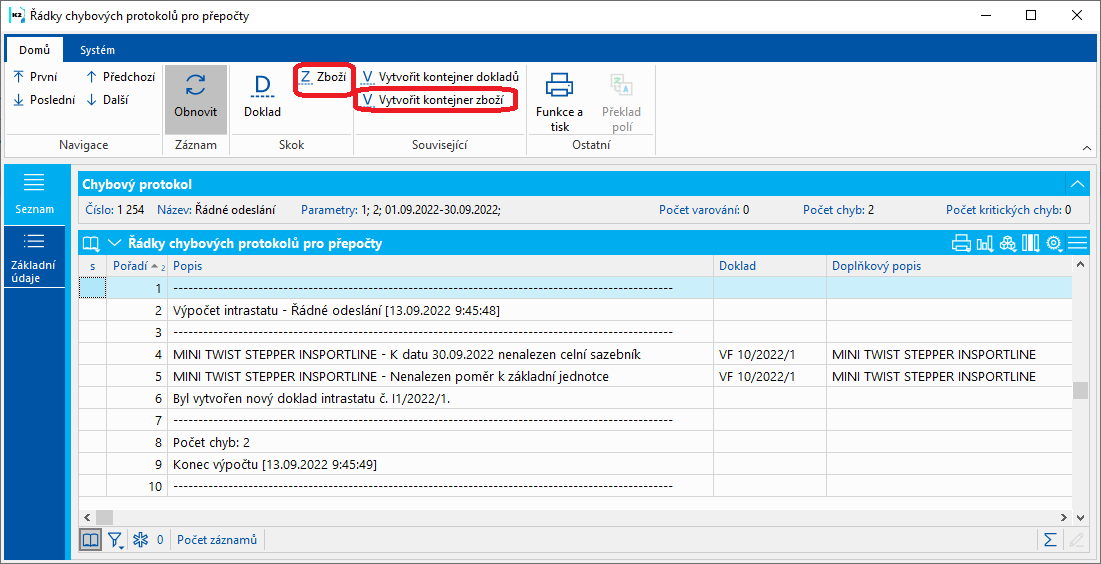1101x564 pixels.
Task: Click the K2 application icon in title bar
Action: [x=16, y=15]
